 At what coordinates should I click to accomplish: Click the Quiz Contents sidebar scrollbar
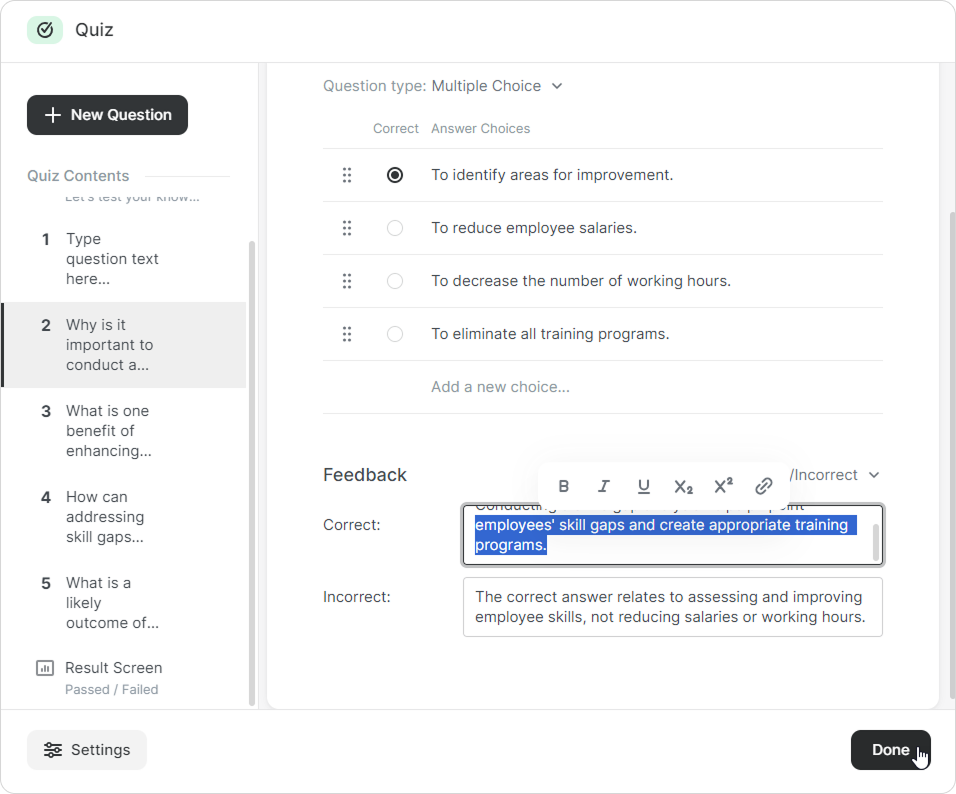click(251, 470)
